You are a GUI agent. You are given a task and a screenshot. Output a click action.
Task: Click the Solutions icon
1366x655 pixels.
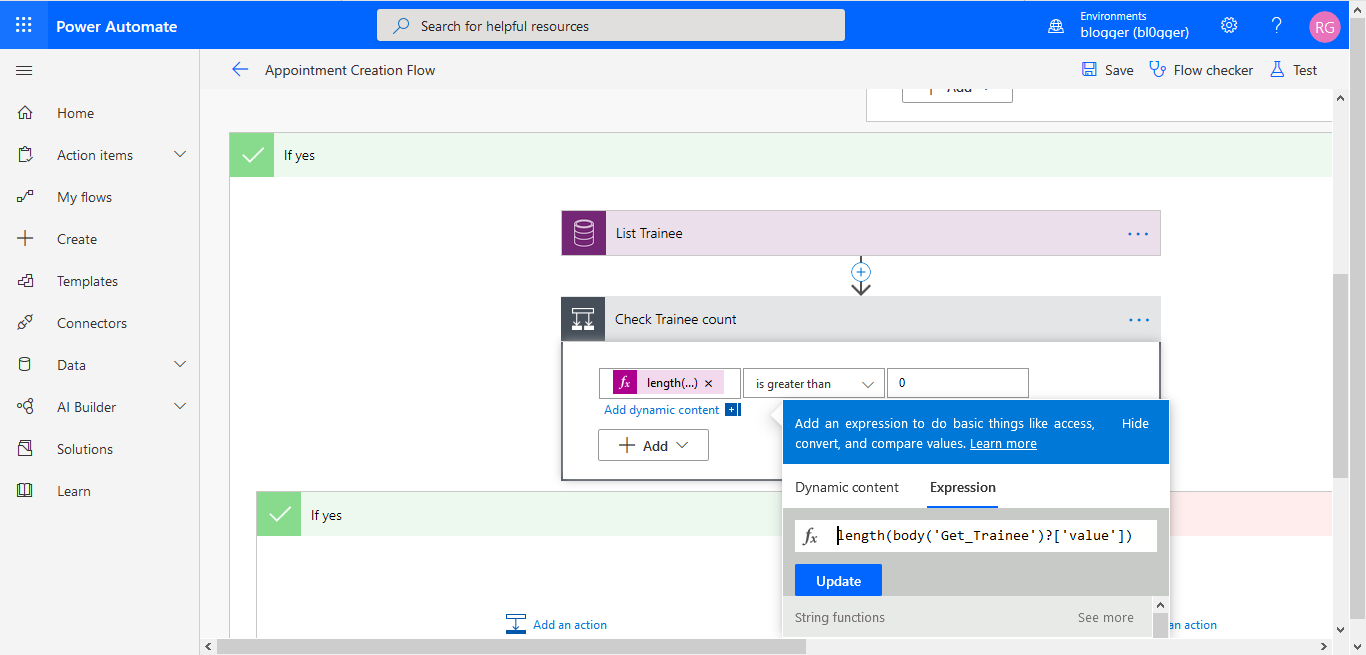(25, 449)
